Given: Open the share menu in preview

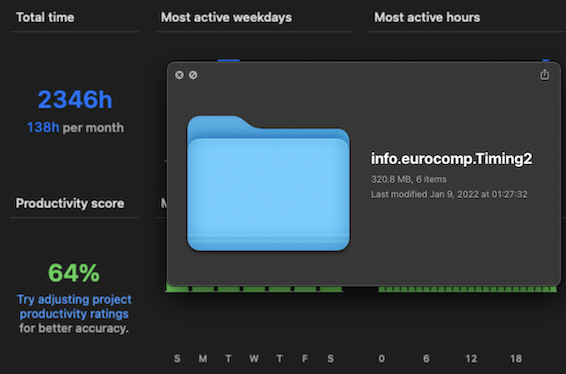Looking at the screenshot, I should tap(545, 74).
